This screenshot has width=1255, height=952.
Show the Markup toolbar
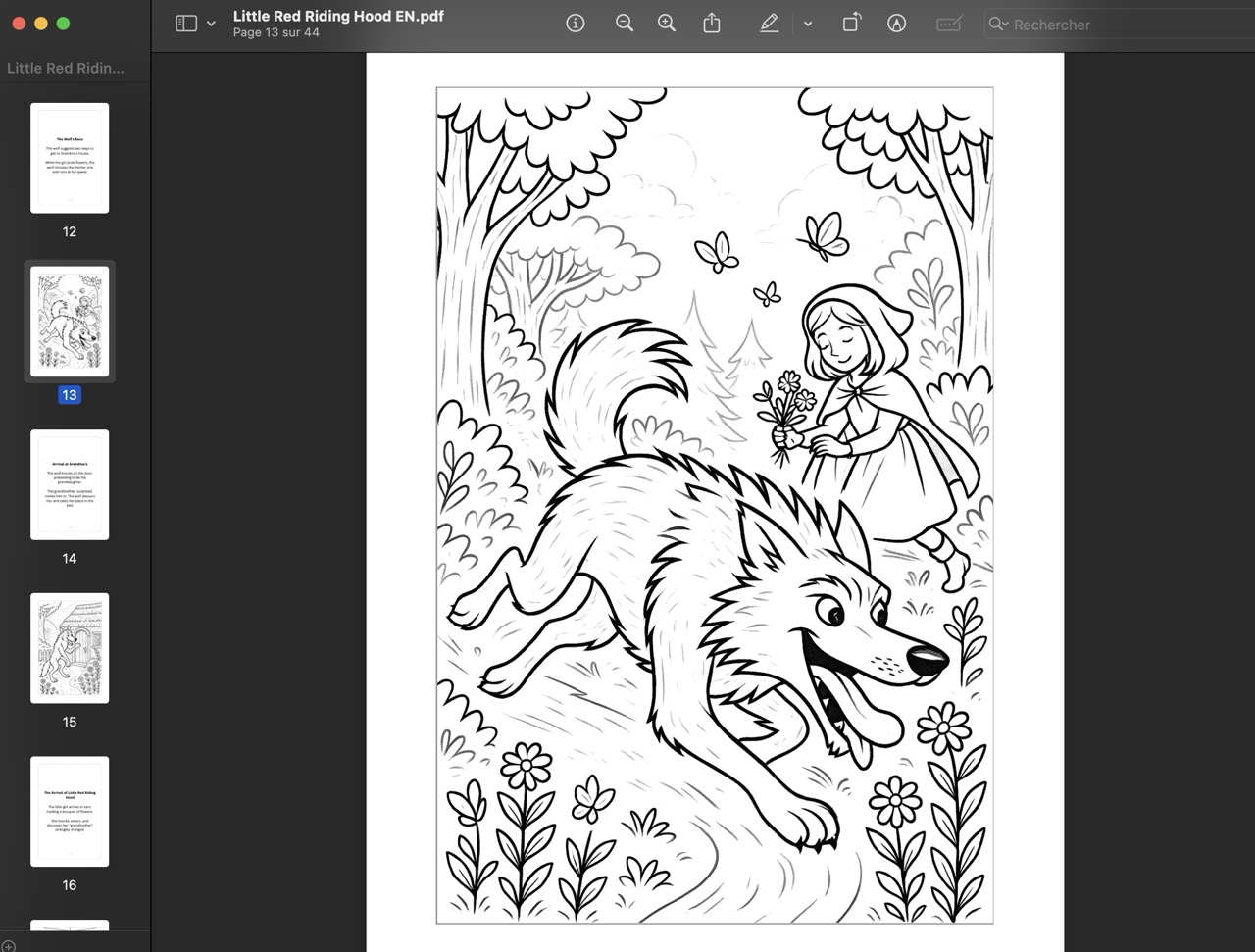coord(896,24)
